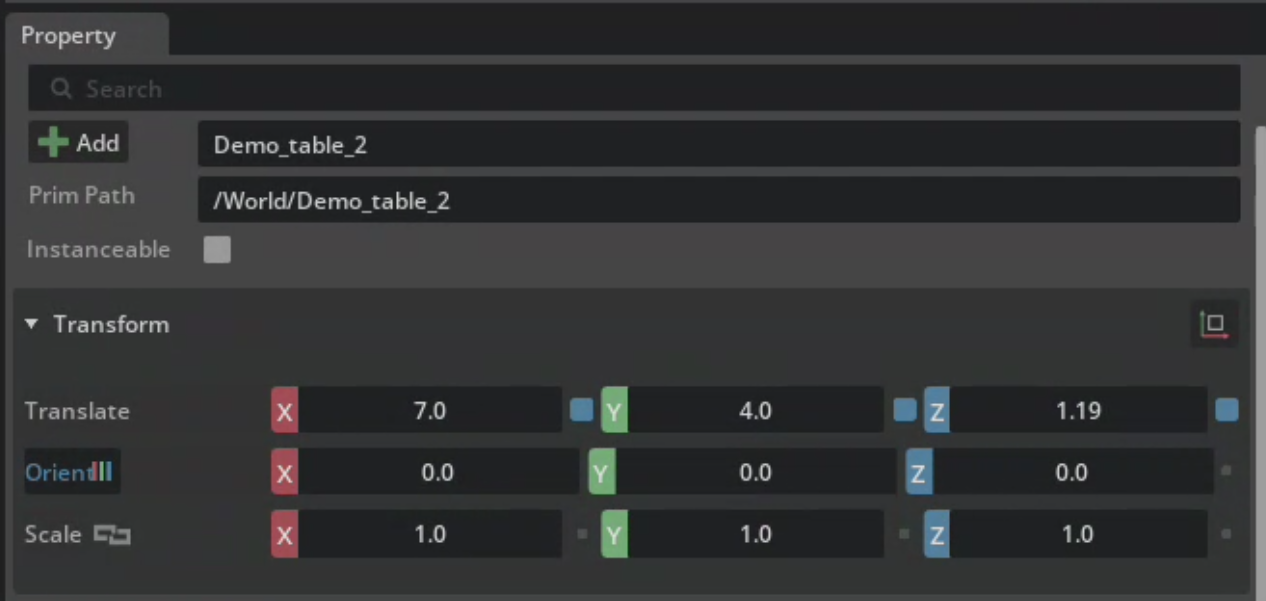Toggle the Instanceable checkbox
The image size is (1266, 601).
coord(217,250)
